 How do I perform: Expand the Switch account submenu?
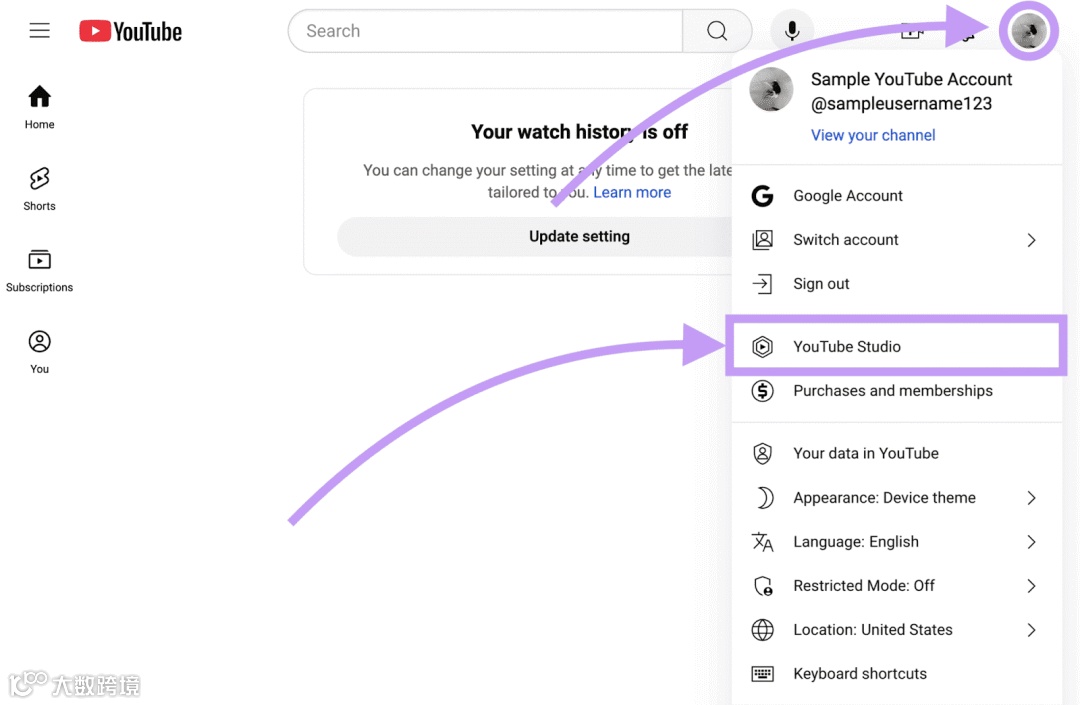896,240
